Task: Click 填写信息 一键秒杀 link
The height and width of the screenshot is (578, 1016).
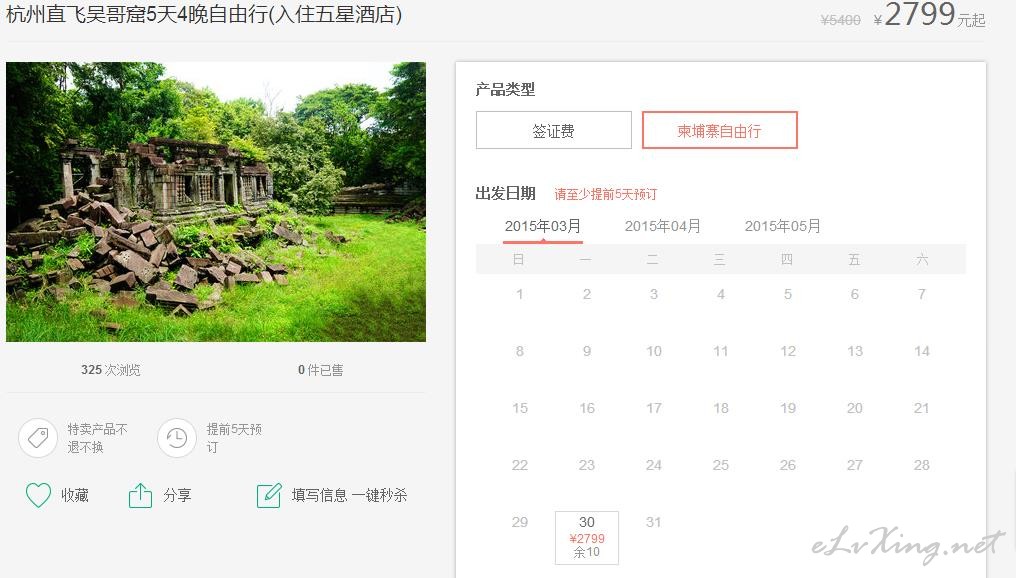Action: (x=349, y=496)
